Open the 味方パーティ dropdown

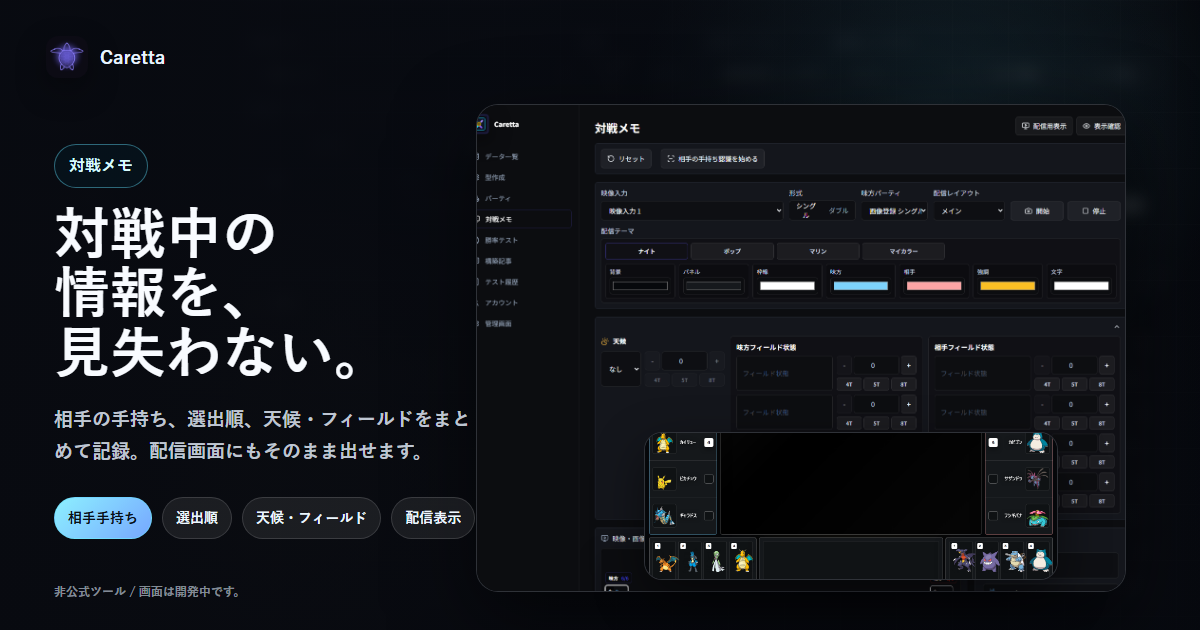click(x=894, y=211)
